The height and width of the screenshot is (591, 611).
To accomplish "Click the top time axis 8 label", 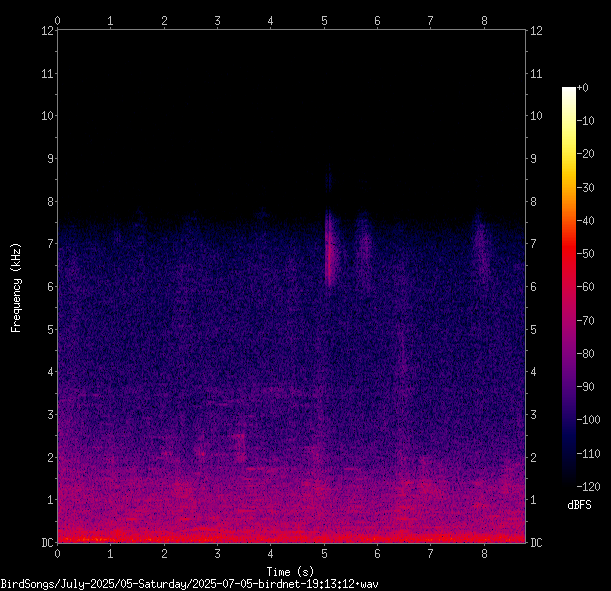I will (484, 21).
